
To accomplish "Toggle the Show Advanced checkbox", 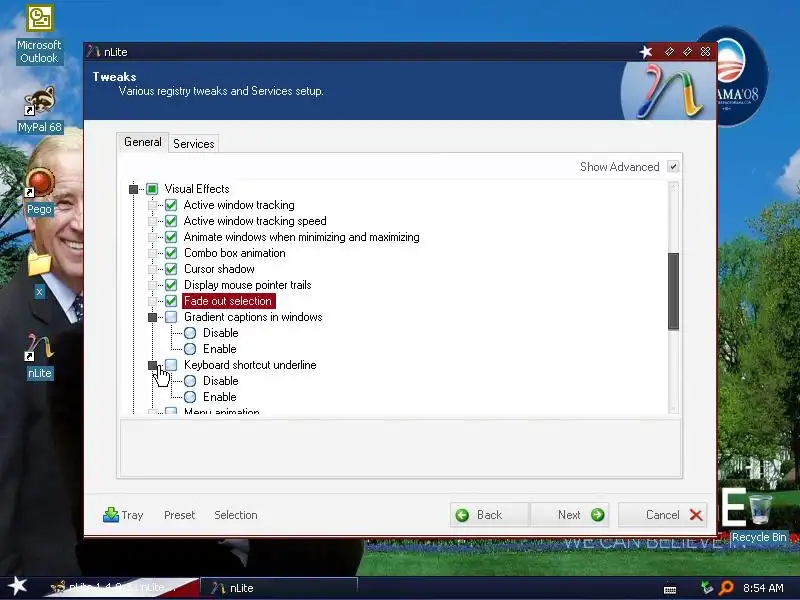I will point(673,167).
